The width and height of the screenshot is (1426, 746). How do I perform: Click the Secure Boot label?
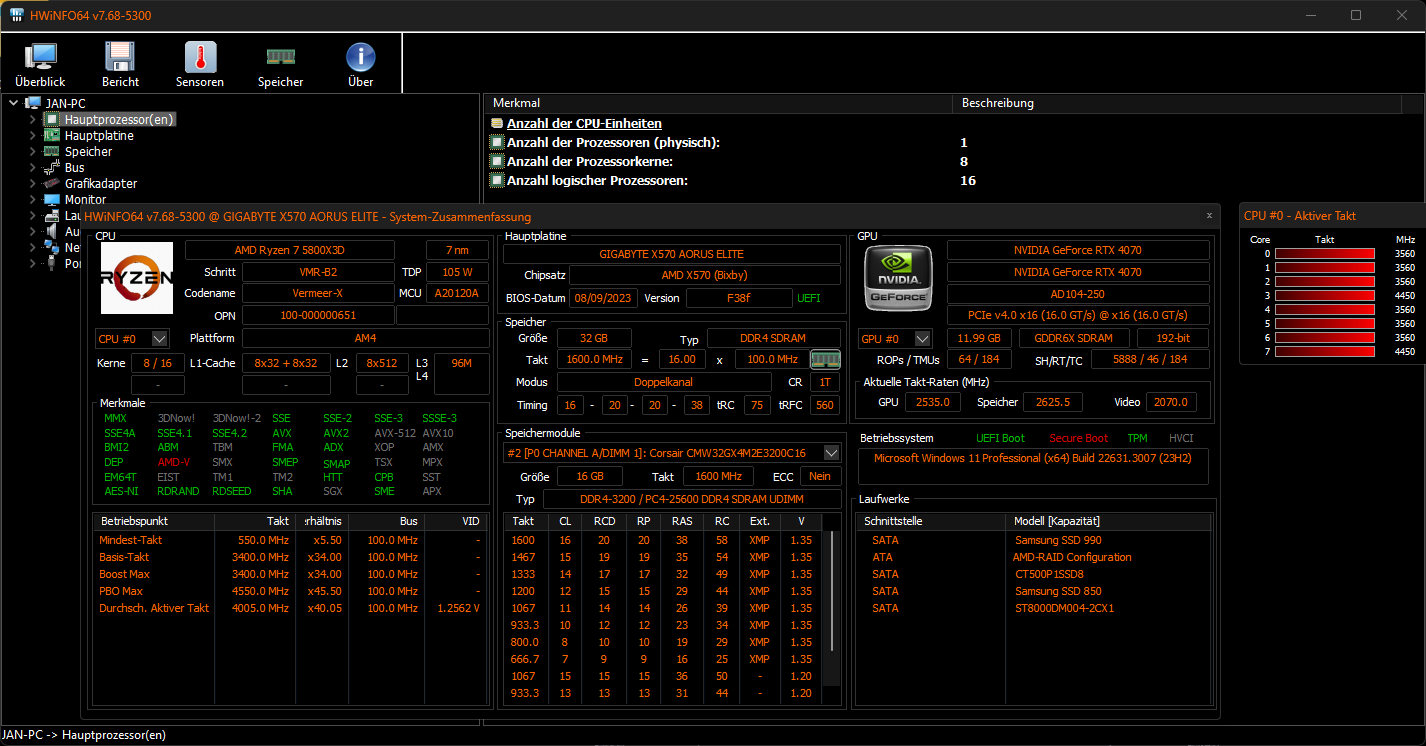click(1078, 438)
